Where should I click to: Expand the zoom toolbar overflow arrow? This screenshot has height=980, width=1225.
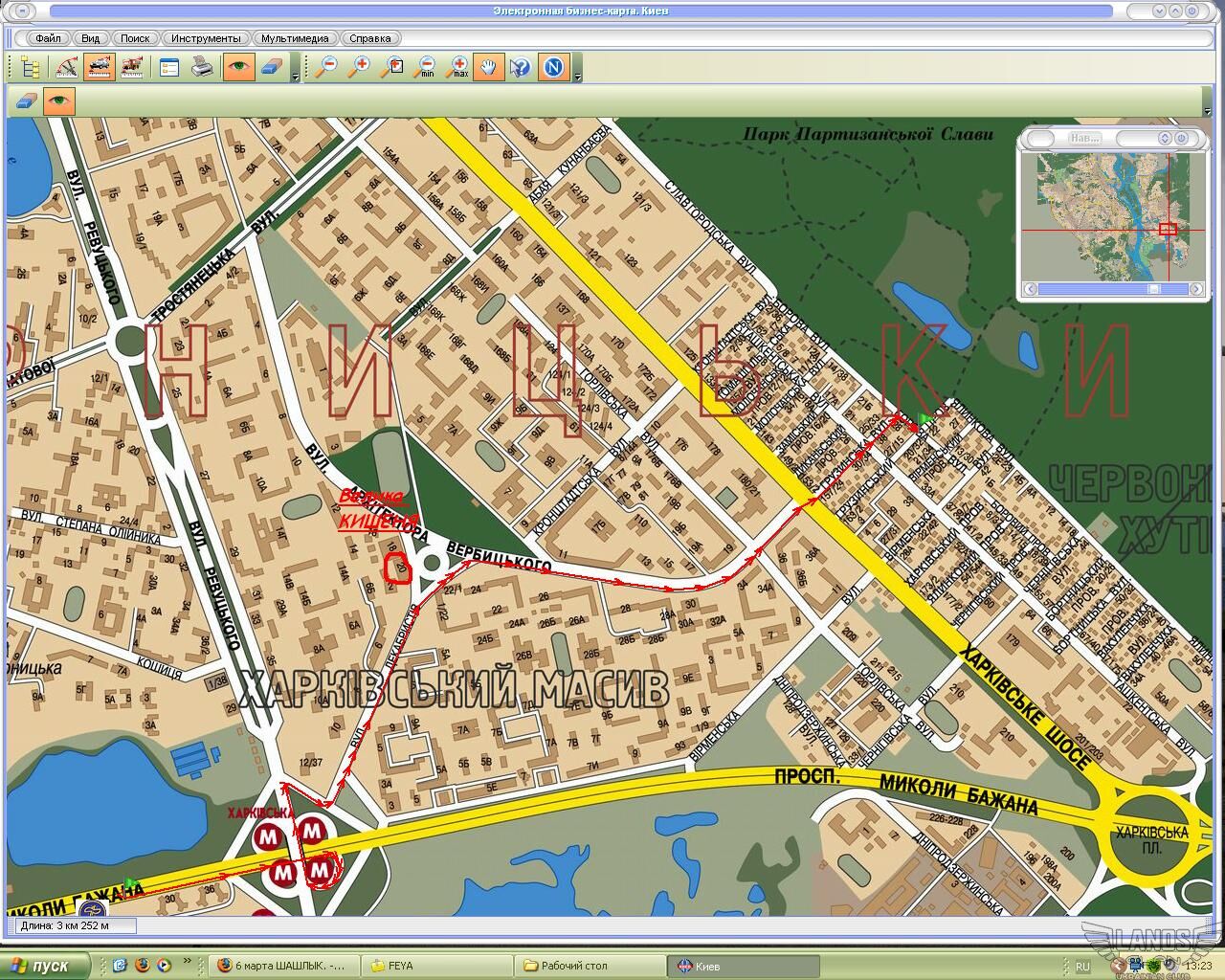tap(576, 75)
